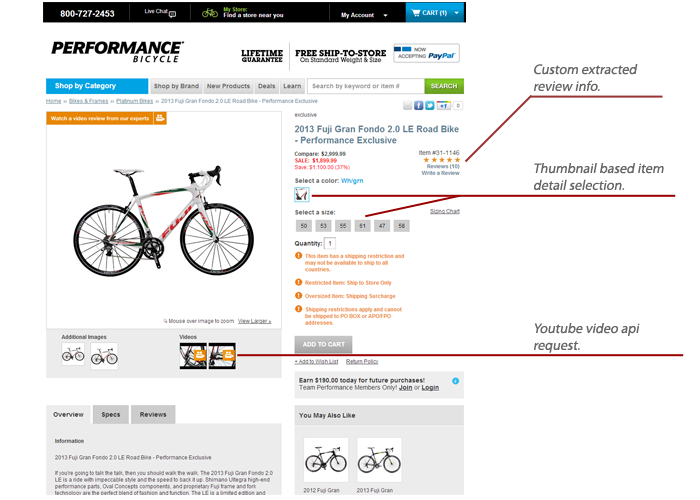Image resolution: width=700 pixels, height=500 pixels.
Task: Click the bicycle My Store icon
Action: click(x=210, y=12)
